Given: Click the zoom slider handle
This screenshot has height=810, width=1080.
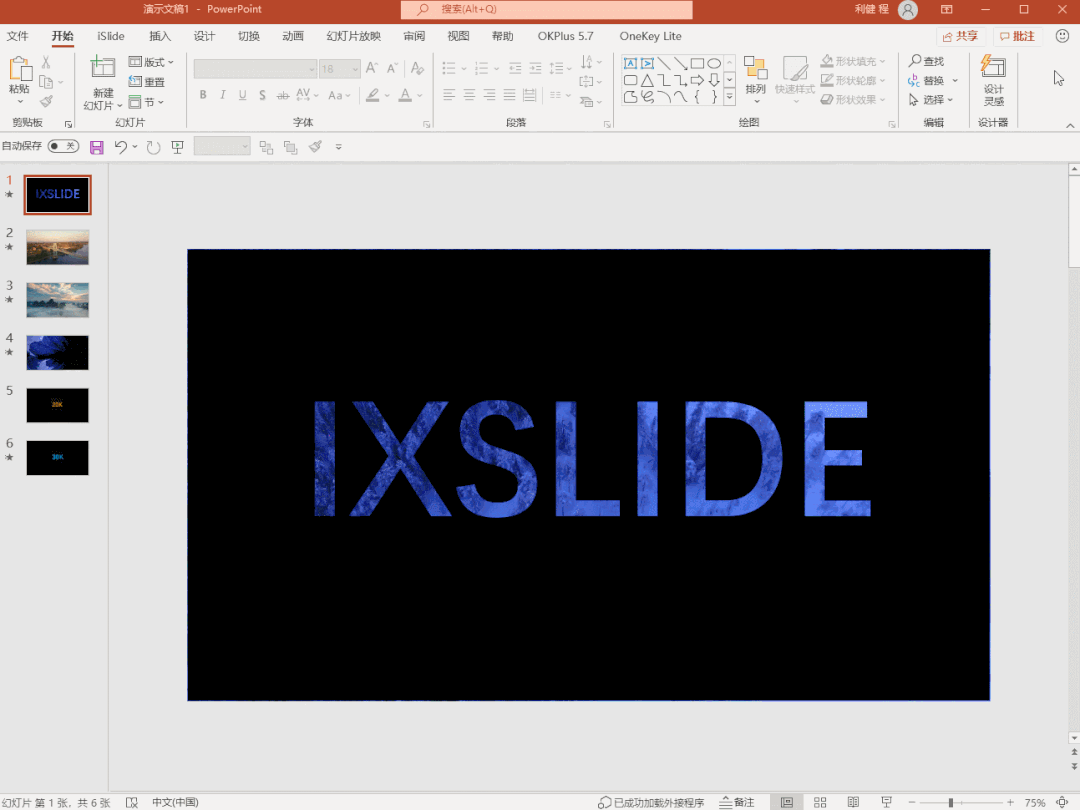Looking at the screenshot, I should point(951,802).
